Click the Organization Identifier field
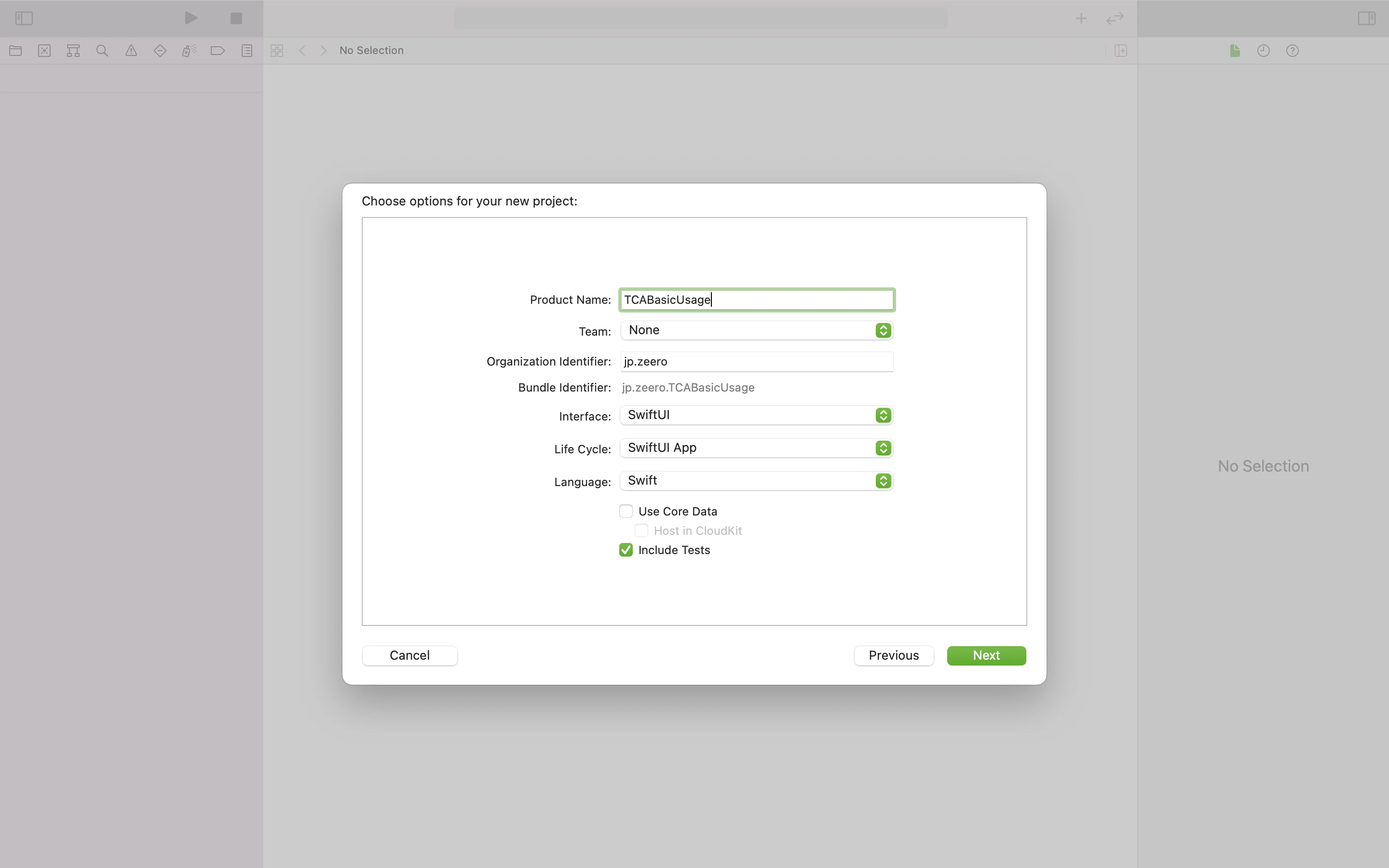Screen dimensions: 1389x868 pos(757,362)
